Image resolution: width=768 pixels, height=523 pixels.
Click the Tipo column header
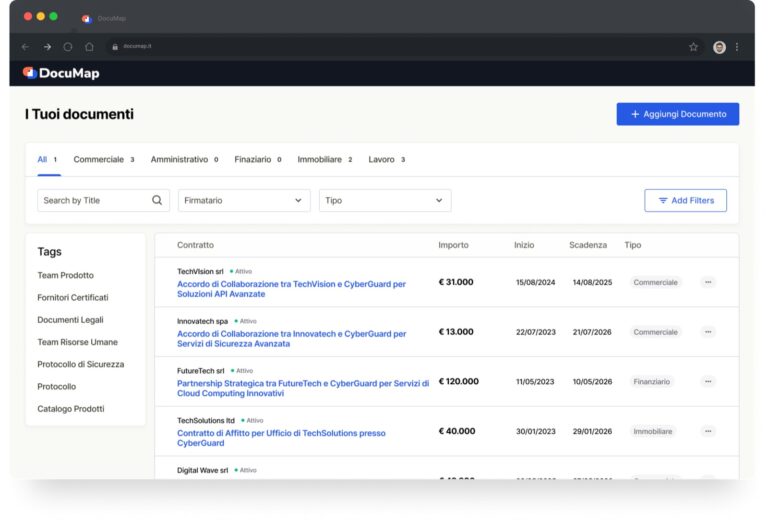632,245
